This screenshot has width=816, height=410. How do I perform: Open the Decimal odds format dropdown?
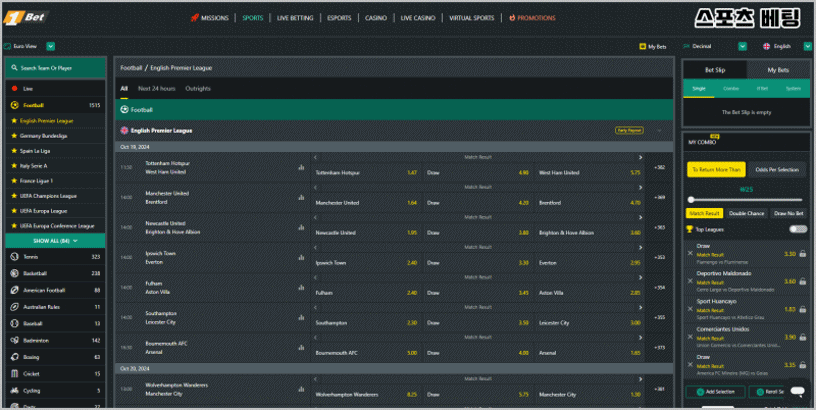coord(743,46)
